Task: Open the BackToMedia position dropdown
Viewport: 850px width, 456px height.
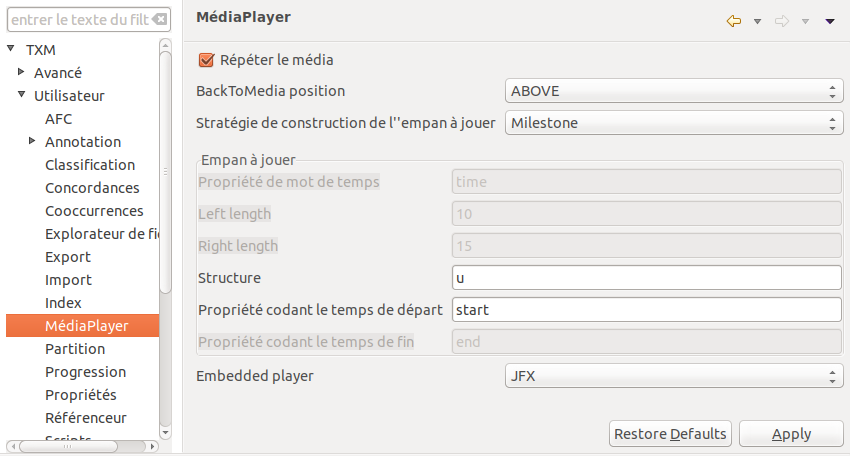Action: [x=672, y=91]
